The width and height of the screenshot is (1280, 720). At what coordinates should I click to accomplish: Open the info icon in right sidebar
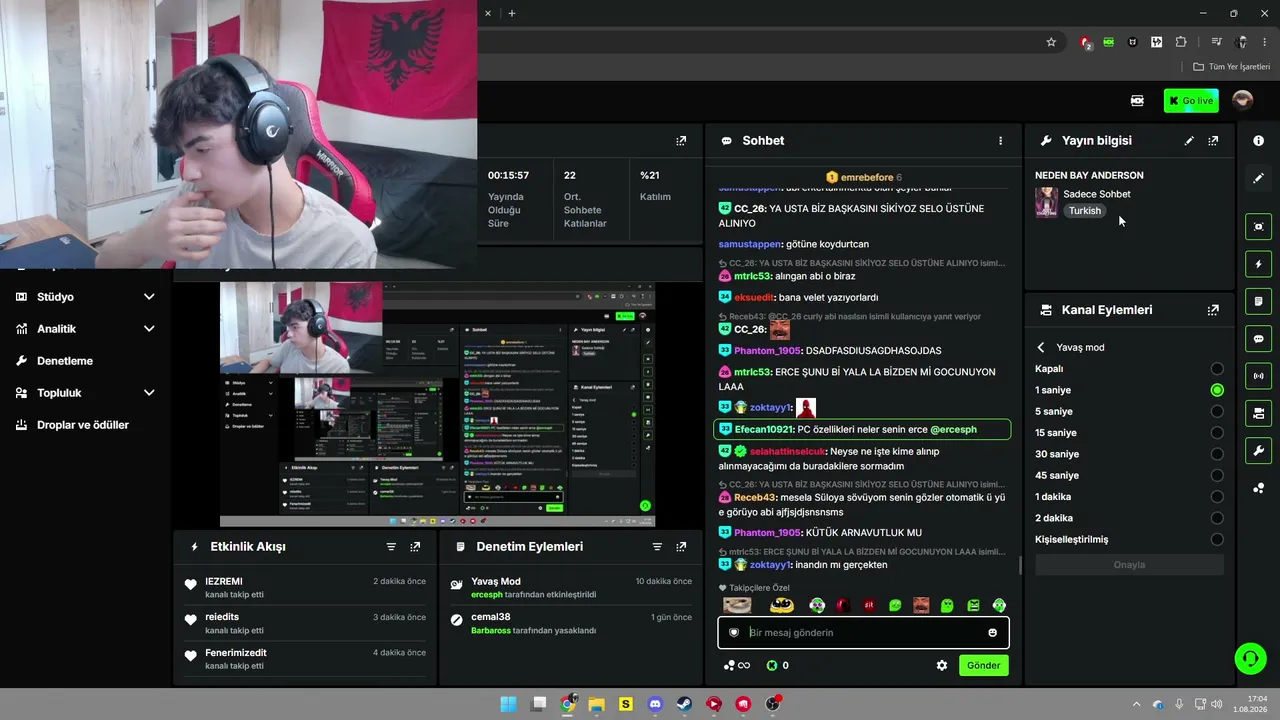pyautogui.click(x=1259, y=141)
